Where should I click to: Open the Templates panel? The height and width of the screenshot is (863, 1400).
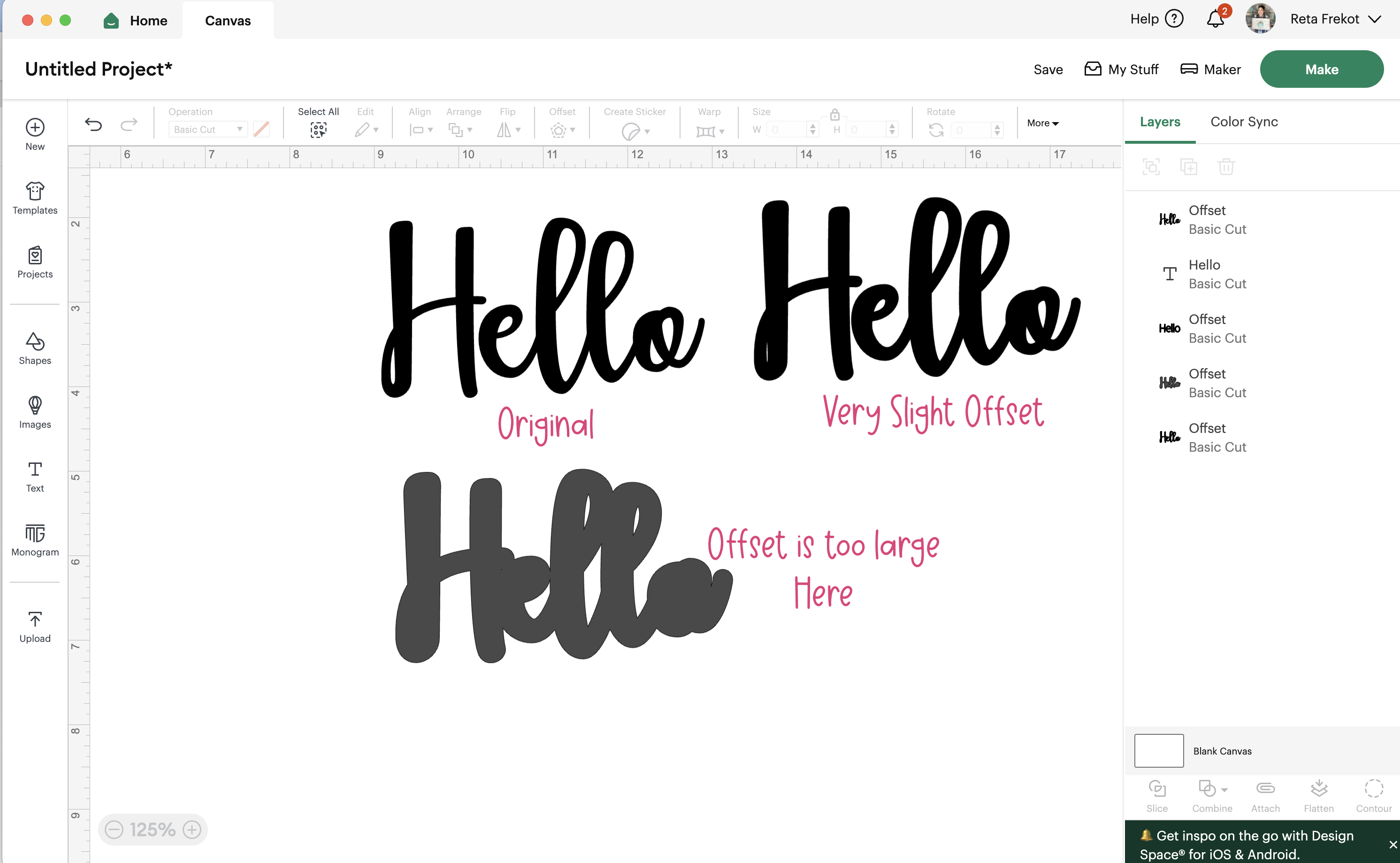(x=35, y=198)
